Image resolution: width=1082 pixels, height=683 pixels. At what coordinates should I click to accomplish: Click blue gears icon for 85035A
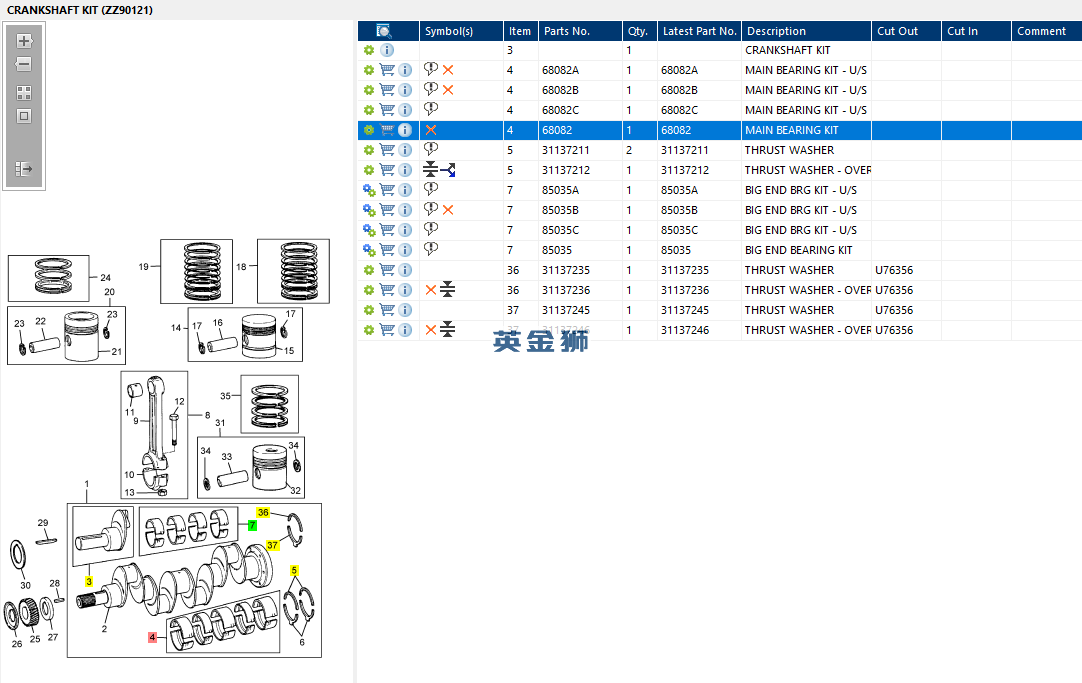(x=368, y=190)
